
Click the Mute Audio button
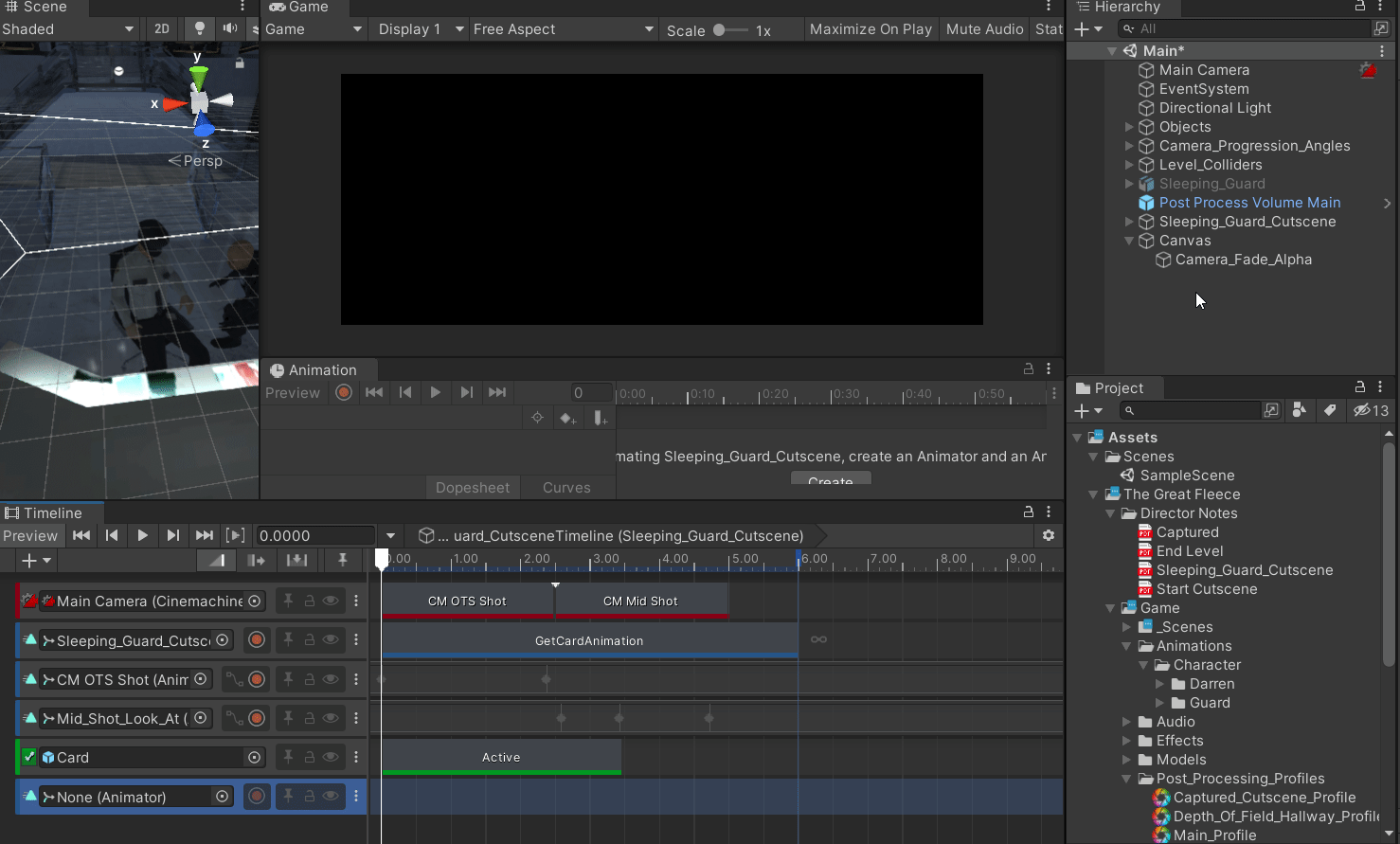984,29
